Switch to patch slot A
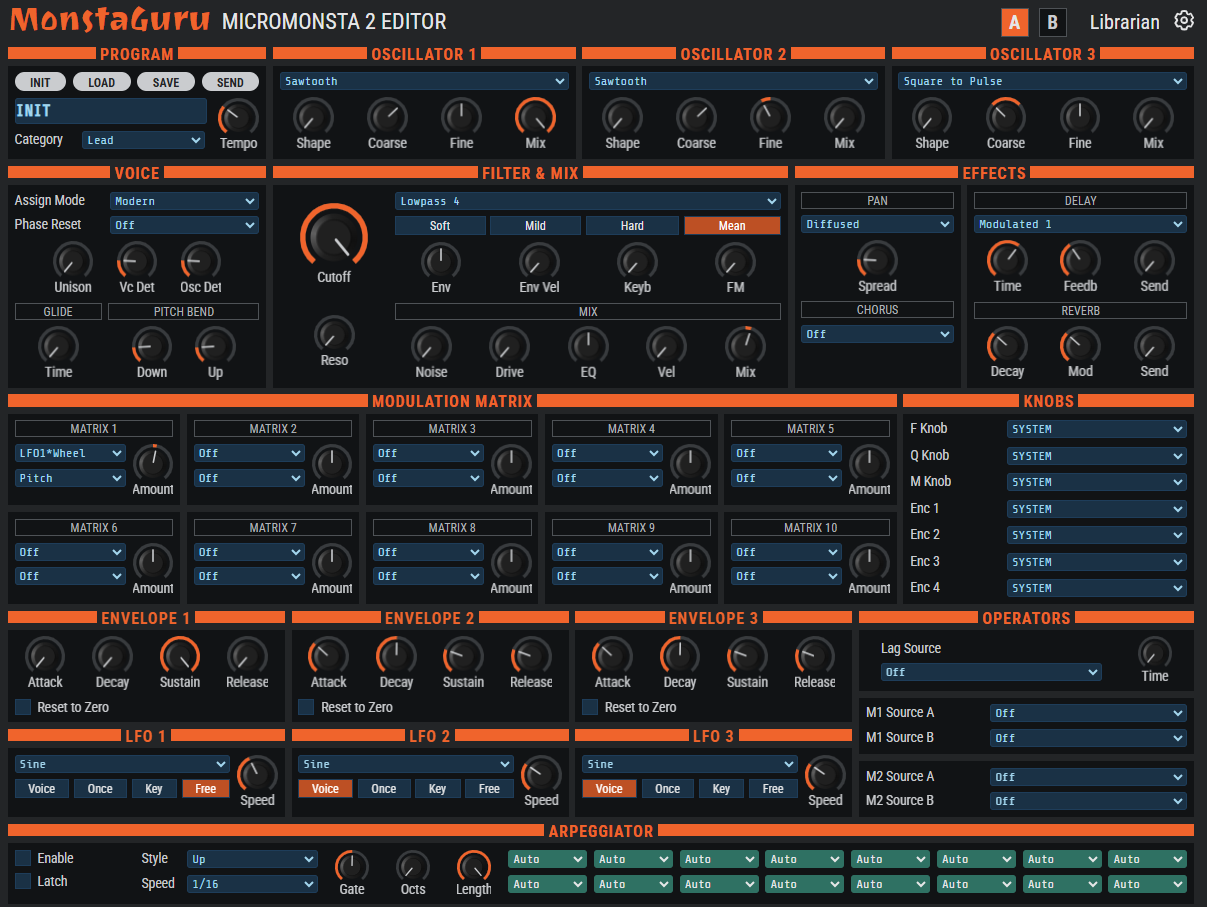Image resolution: width=1207 pixels, height=907 pixels. point(1014,23)
